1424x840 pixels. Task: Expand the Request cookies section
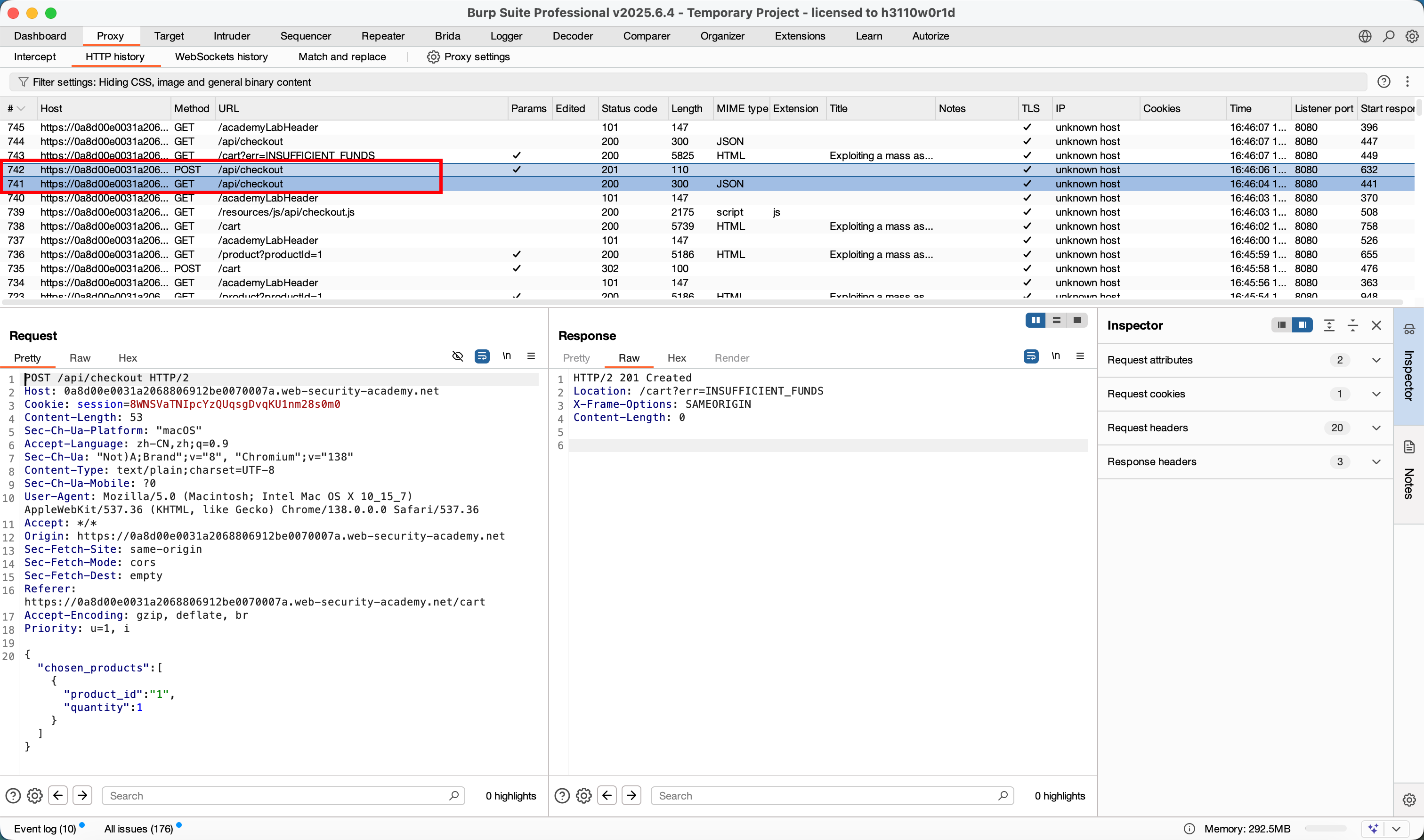1376,394
